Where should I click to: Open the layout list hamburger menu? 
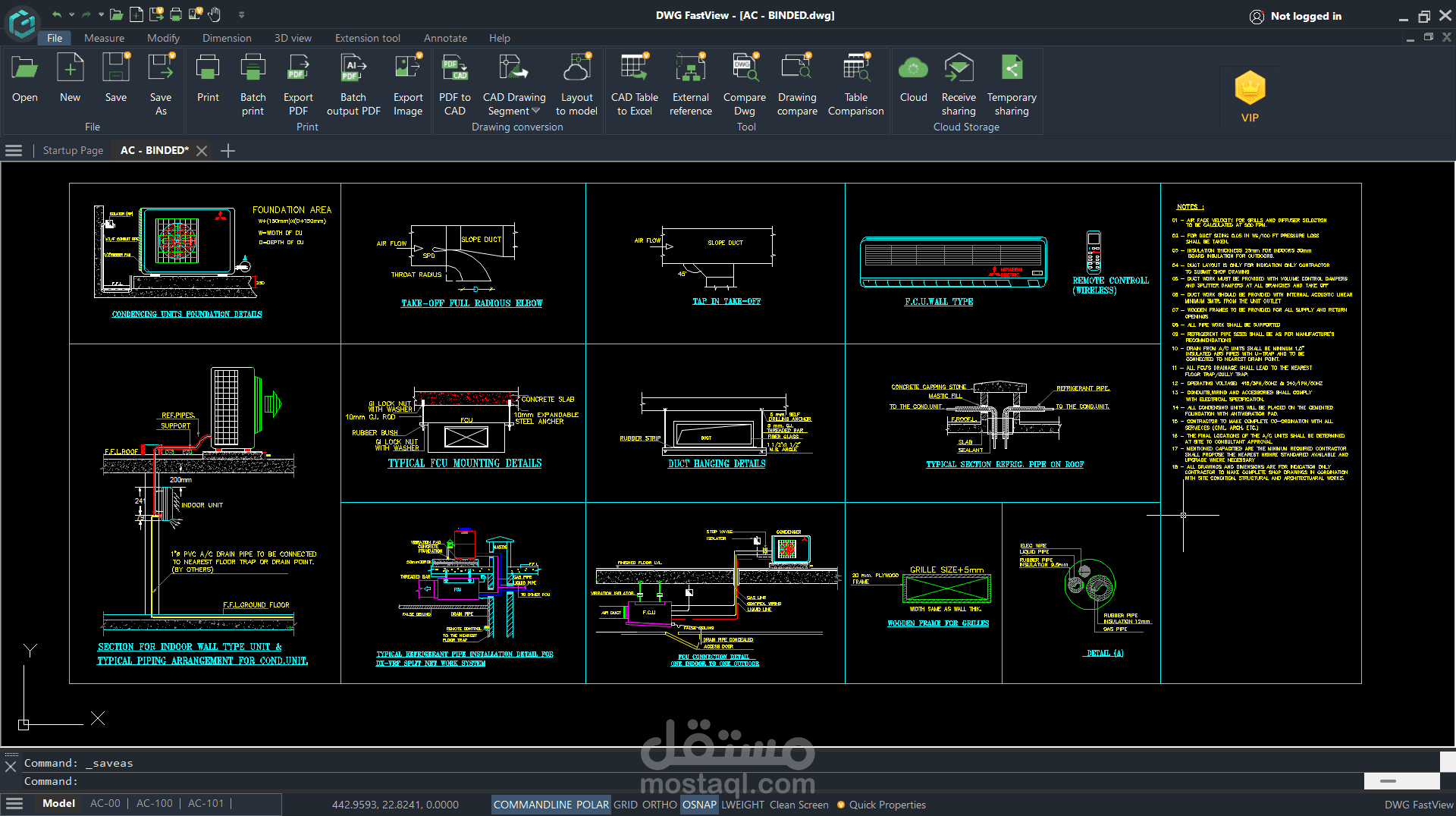click(14, 803)
